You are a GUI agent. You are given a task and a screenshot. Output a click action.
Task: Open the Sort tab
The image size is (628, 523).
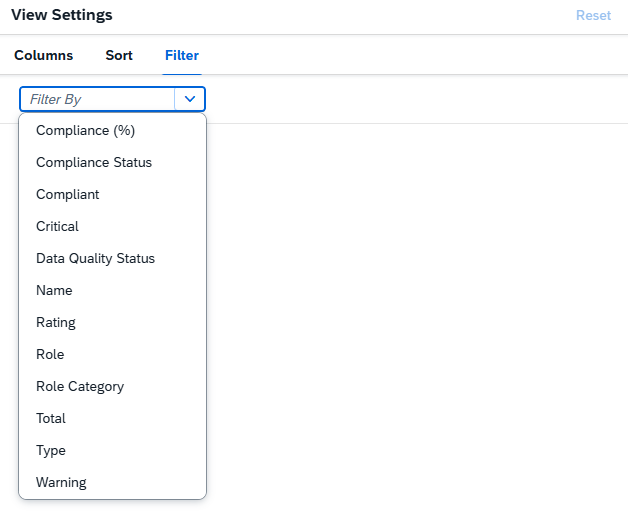click(x=119, y=55)
